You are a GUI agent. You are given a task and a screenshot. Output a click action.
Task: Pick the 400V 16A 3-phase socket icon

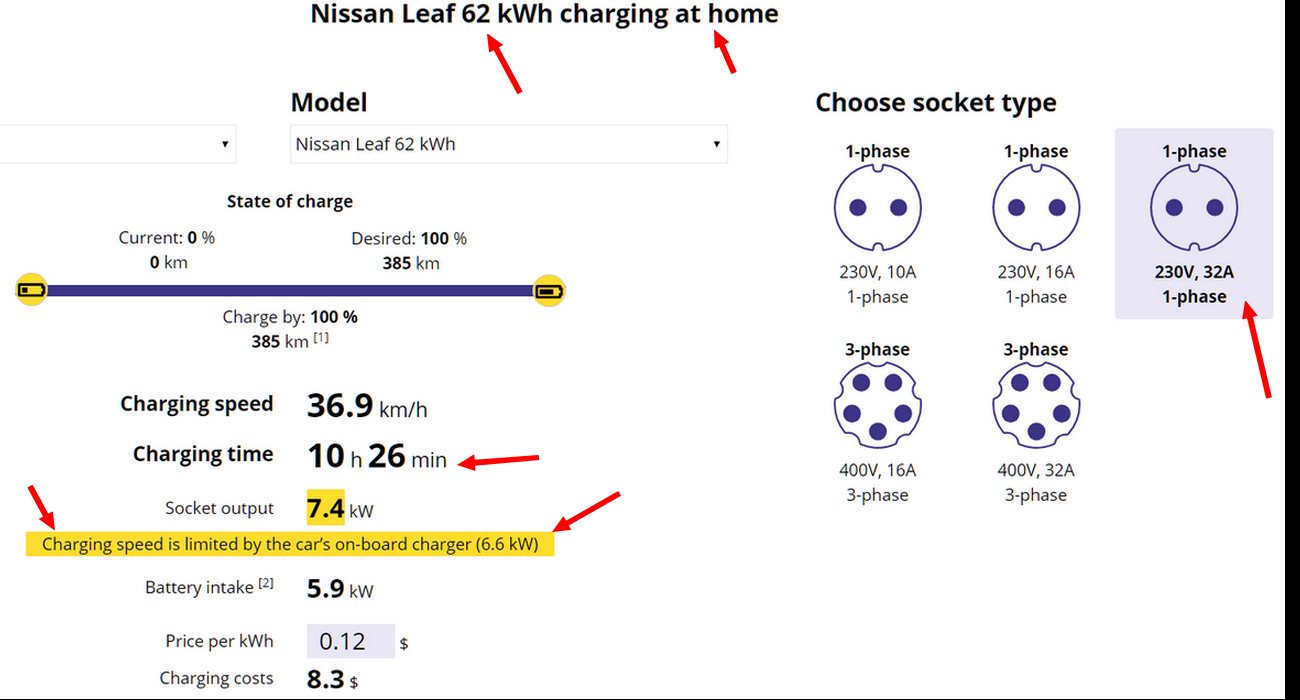pos(877,406)
